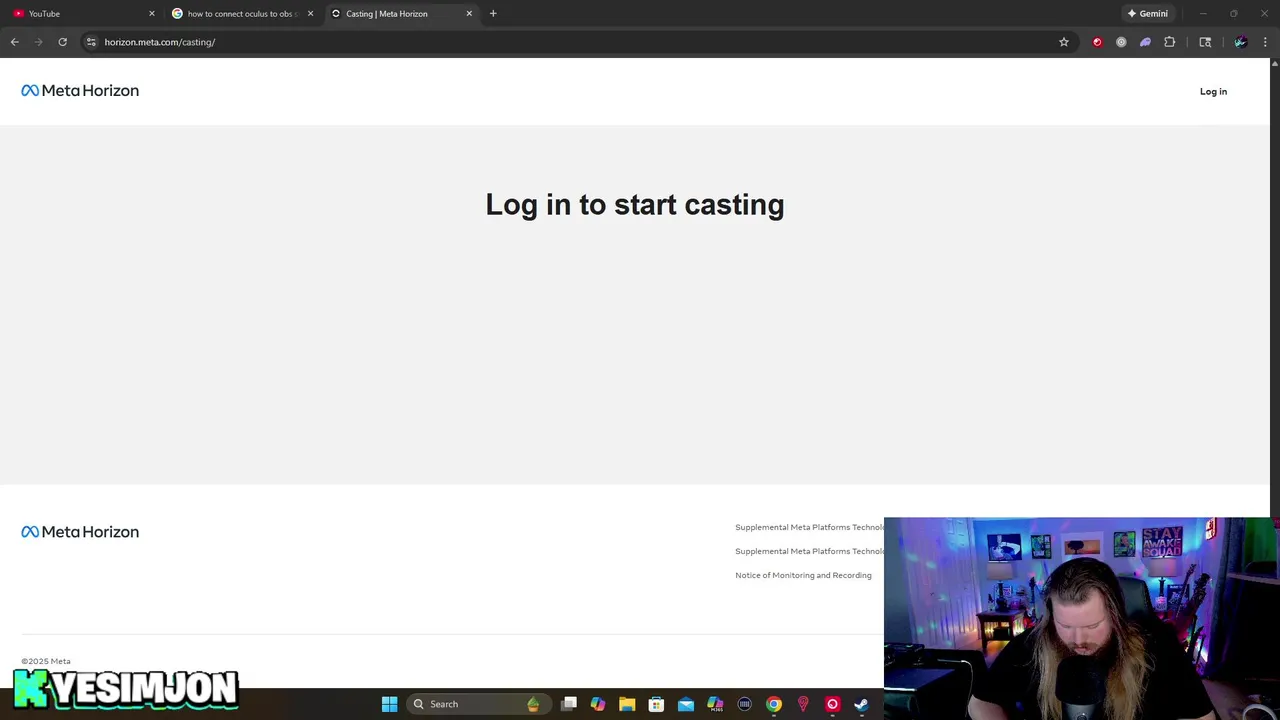The image size is (1280, 720).
Task: Reload the Meta Horizon casting page
Action: (62, 42)
